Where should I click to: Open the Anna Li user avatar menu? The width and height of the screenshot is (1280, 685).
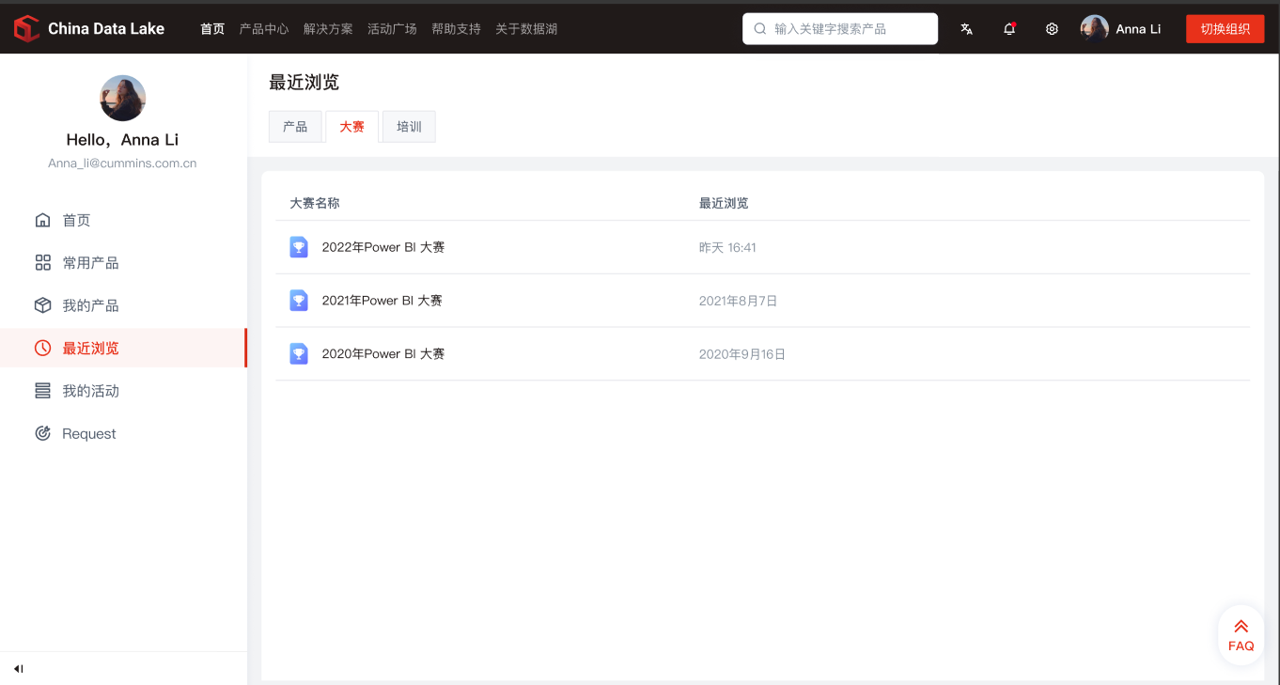pos(1095,28)
